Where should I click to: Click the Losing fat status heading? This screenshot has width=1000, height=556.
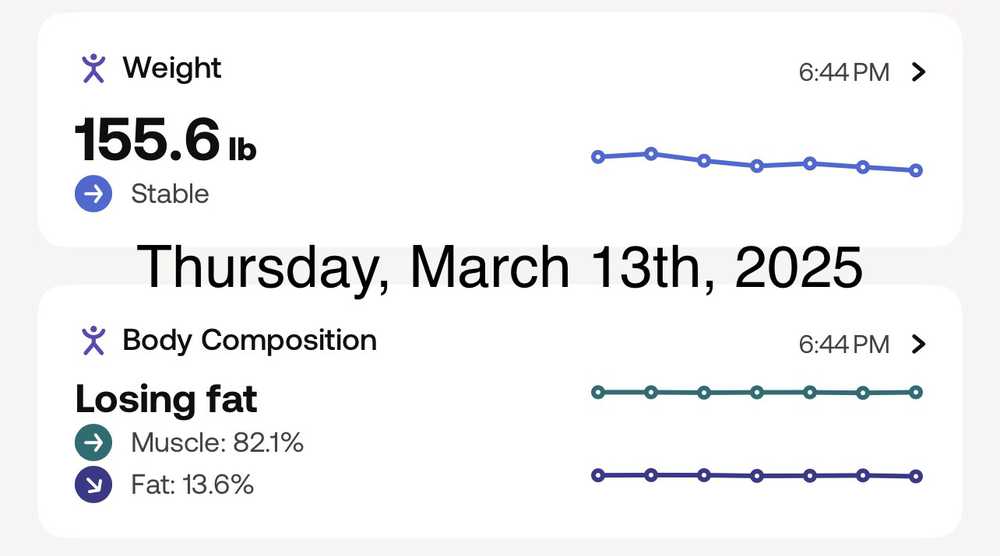(x=166, y=400)
